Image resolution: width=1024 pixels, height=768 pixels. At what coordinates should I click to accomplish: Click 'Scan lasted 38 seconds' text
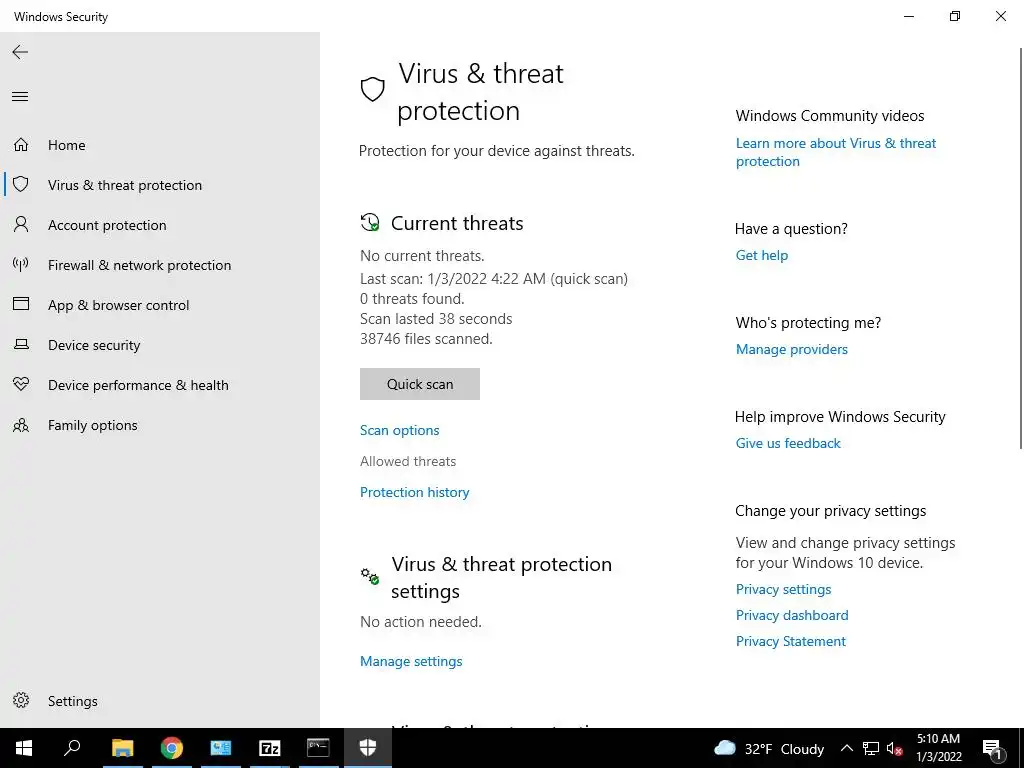pos(436,319)
